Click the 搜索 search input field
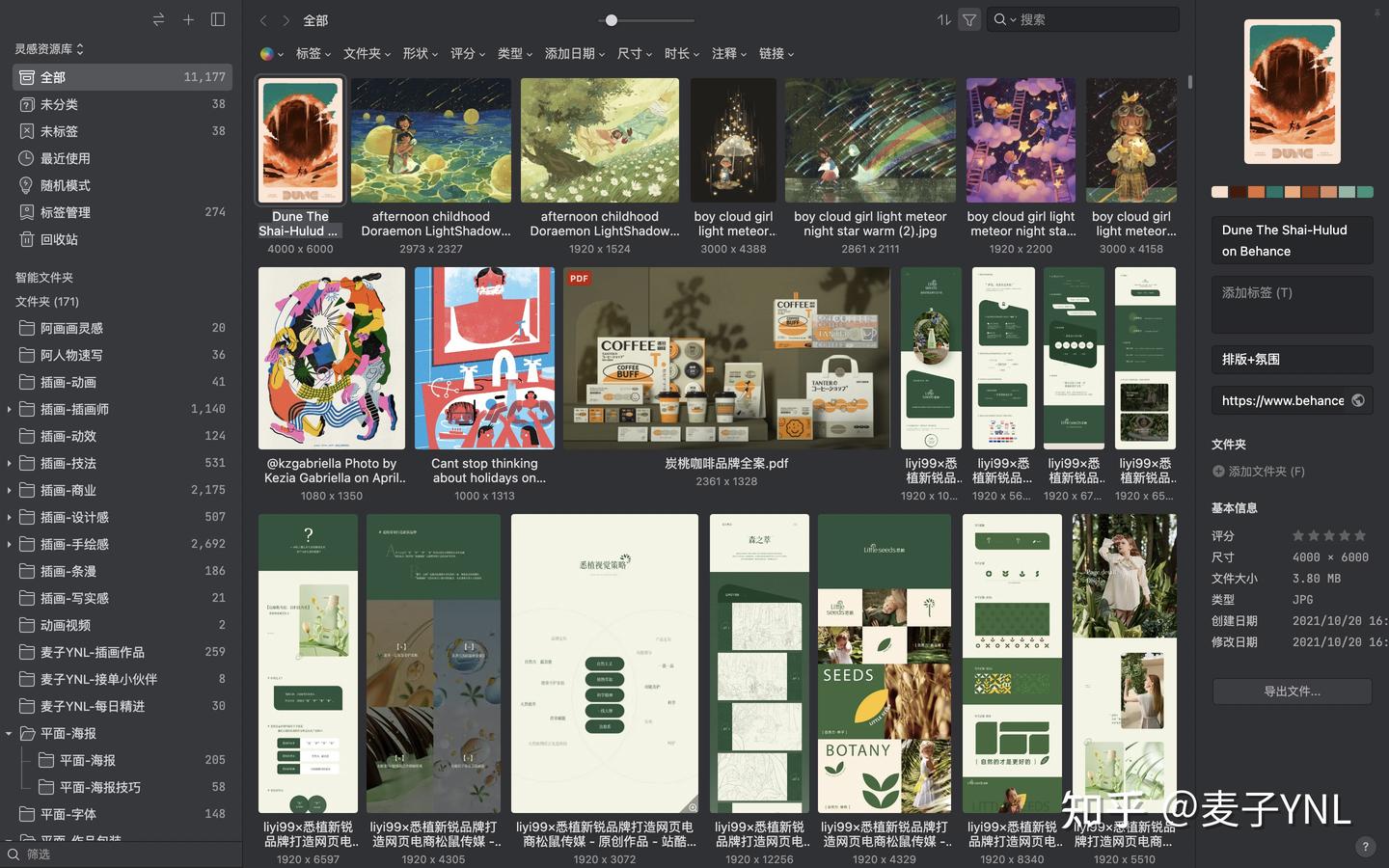The width and height of the screenshot is (1389, 868). (x=1082, y=19)
